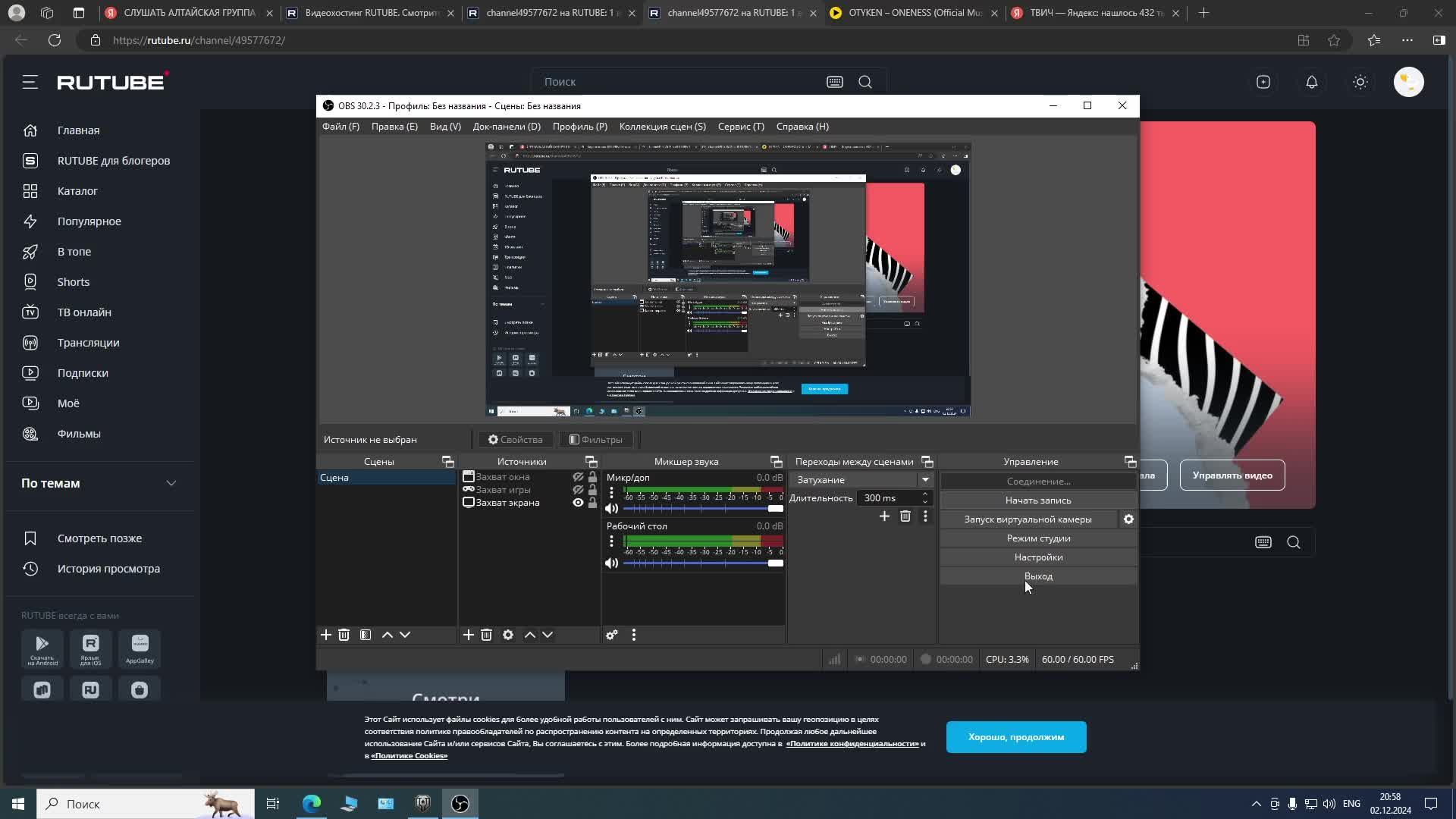Screen dimensions: 1456x819
Task: Delete selected scene with trash icon
Action: tap(344, 635)
